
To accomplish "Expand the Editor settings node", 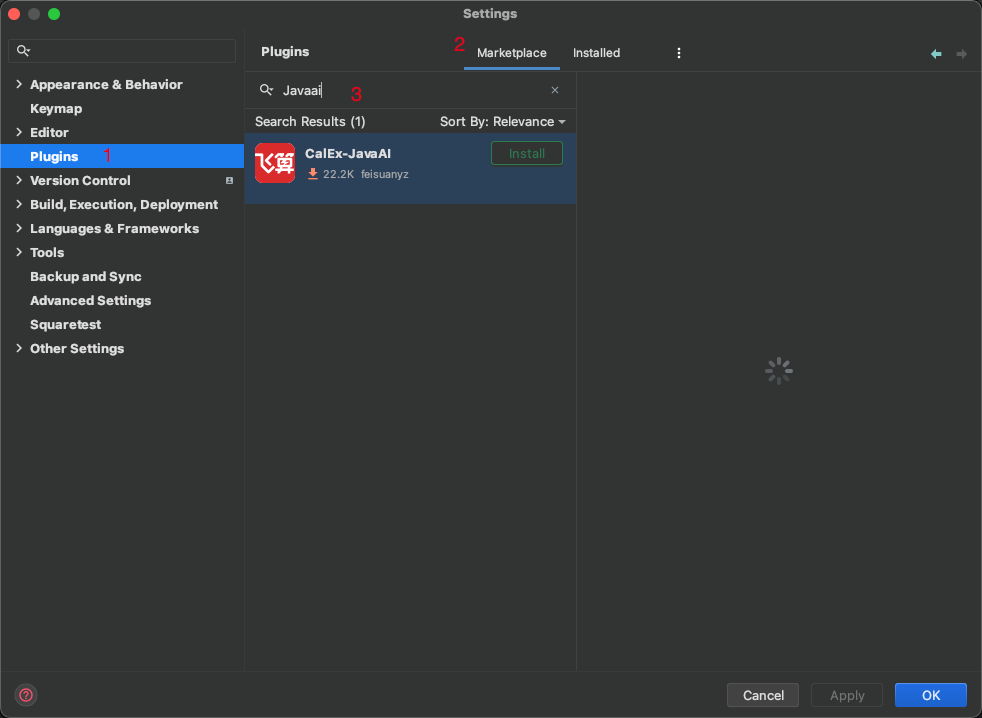I will coord(19,132).
